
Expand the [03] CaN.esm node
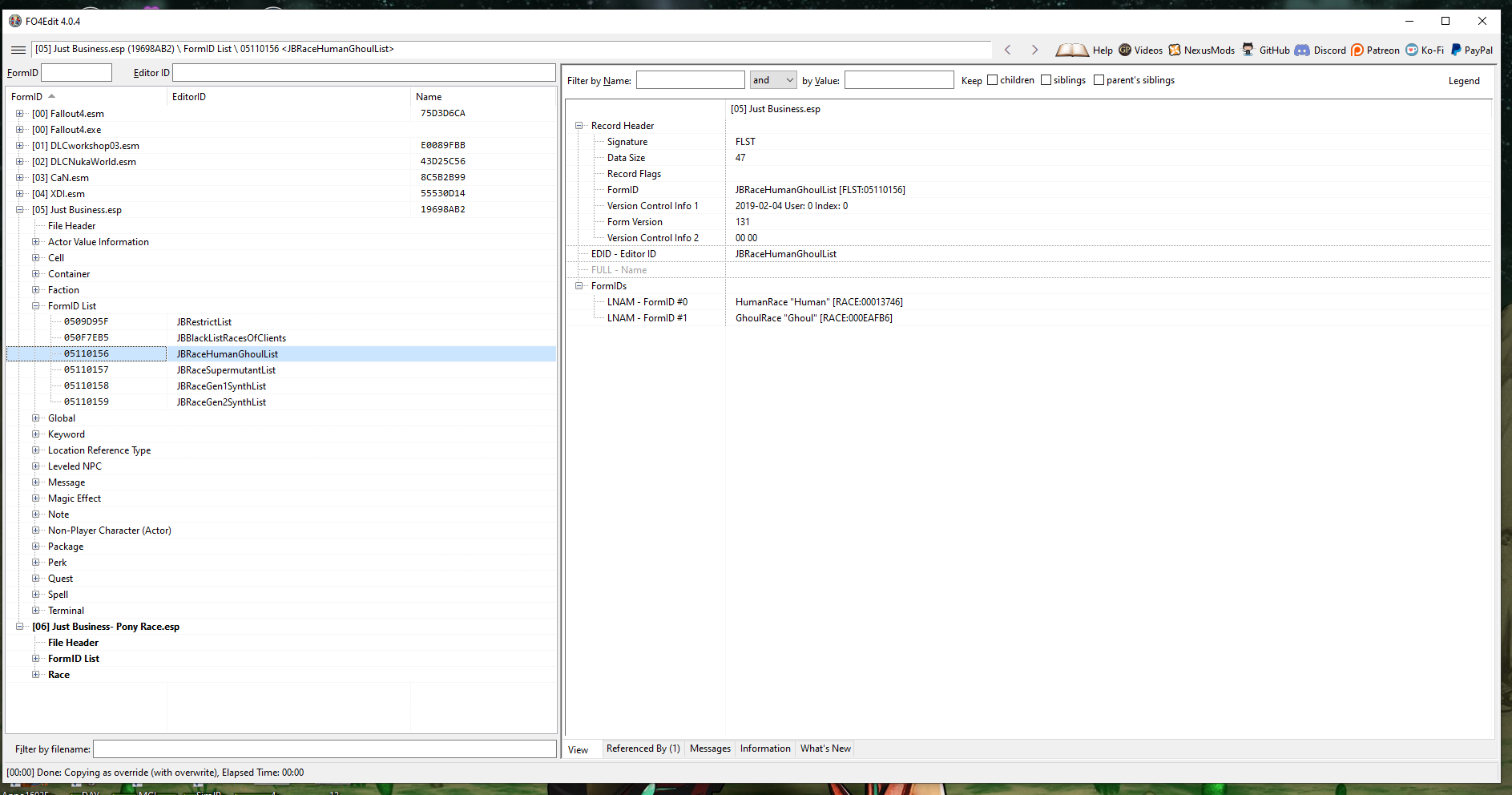click(x=20, y=178)
